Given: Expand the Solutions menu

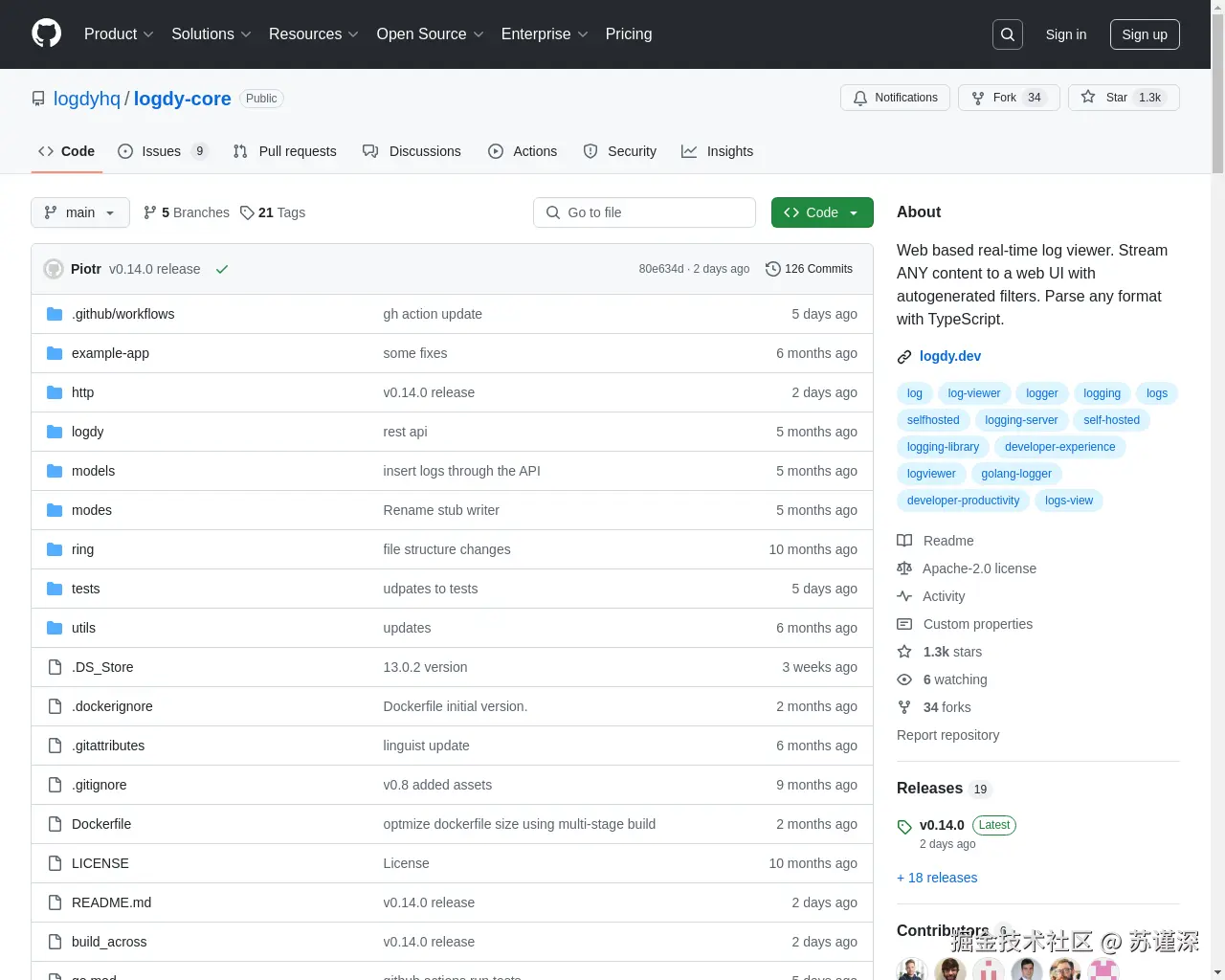Looking at the screenshot, I should click(212, 34).
